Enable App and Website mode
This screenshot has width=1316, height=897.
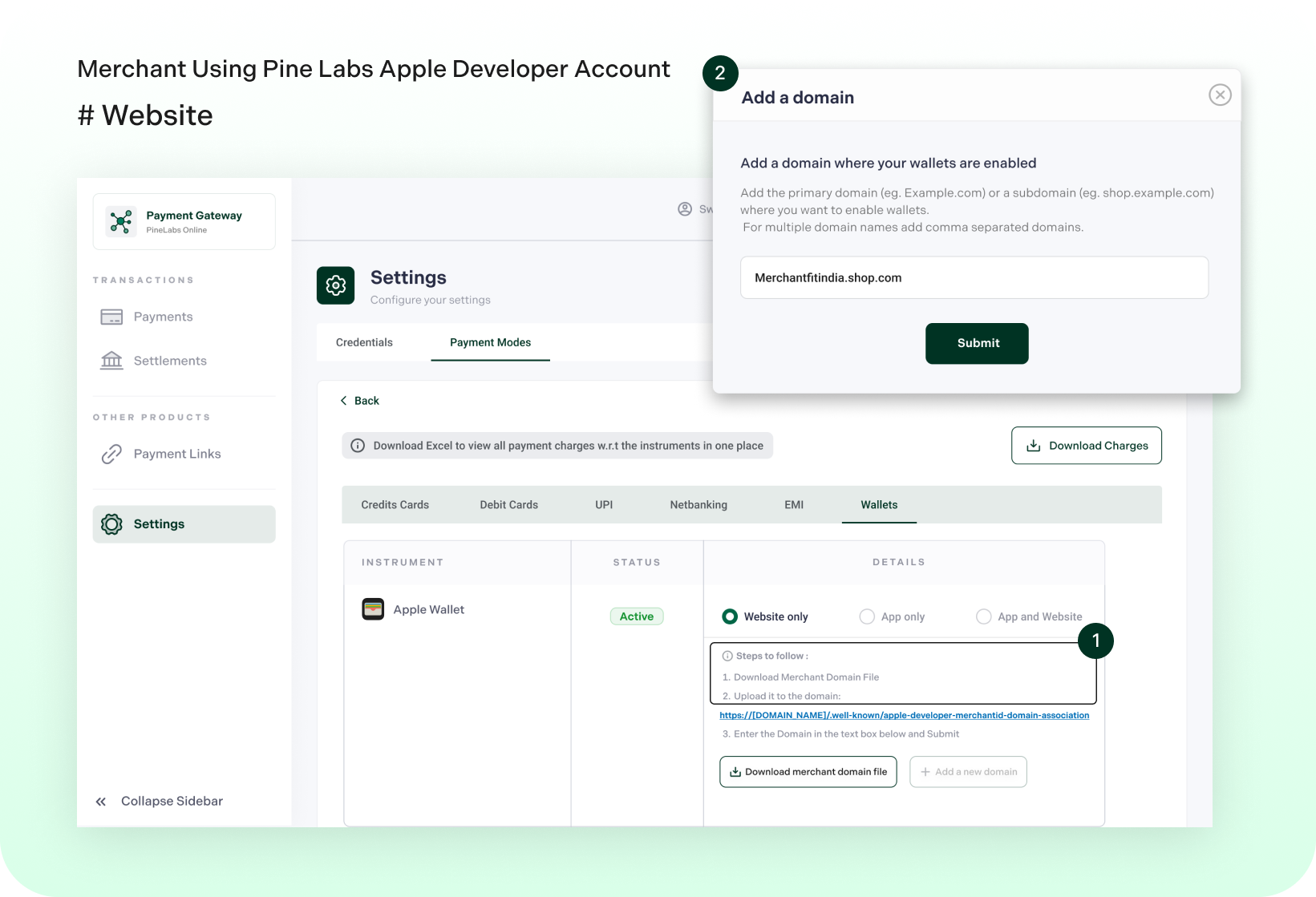click(983, 616)
